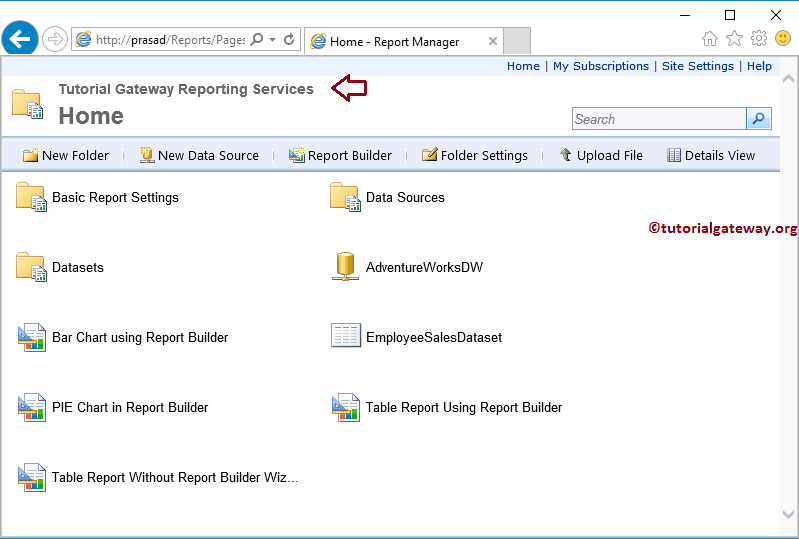
Task: Click the Basic Report Settings folder icon
Action: (31, 197)
